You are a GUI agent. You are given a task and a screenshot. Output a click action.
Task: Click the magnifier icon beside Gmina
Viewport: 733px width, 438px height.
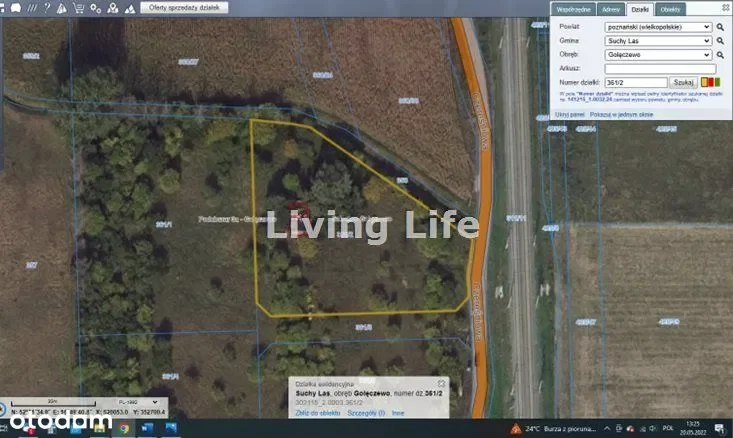[x=720, y=41]
